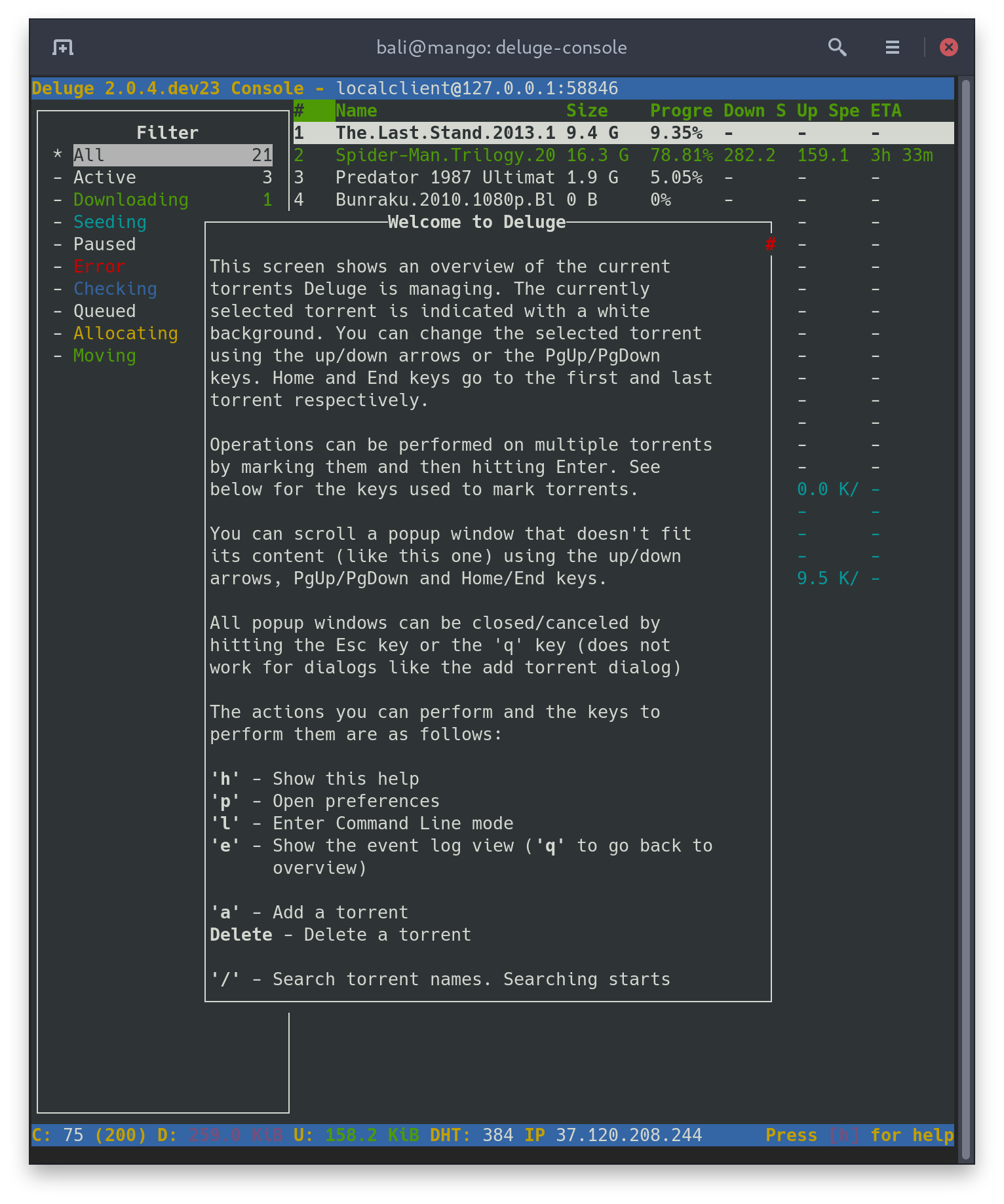Select the red Error filter entry
The width and height of the screenshot is (1004, 1204).
coord(99,267)
